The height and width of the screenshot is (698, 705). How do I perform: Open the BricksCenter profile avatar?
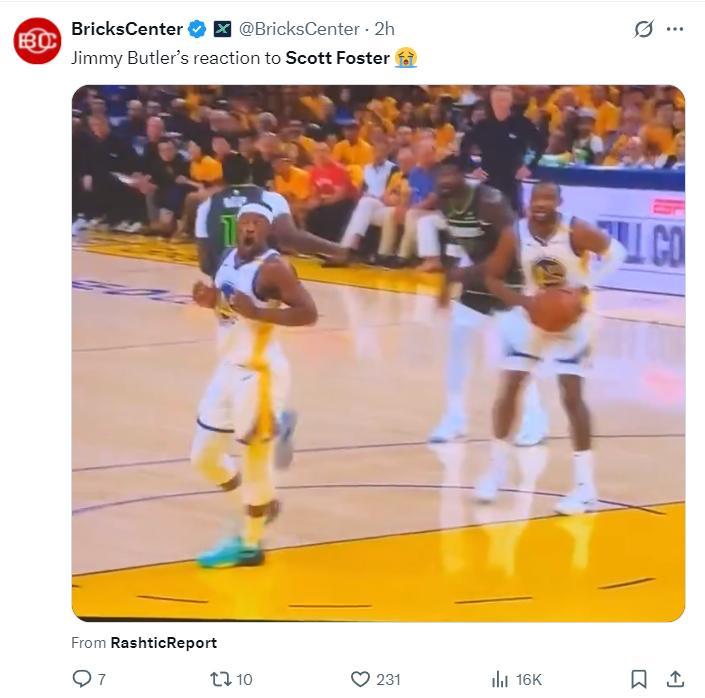pos(37,41)
